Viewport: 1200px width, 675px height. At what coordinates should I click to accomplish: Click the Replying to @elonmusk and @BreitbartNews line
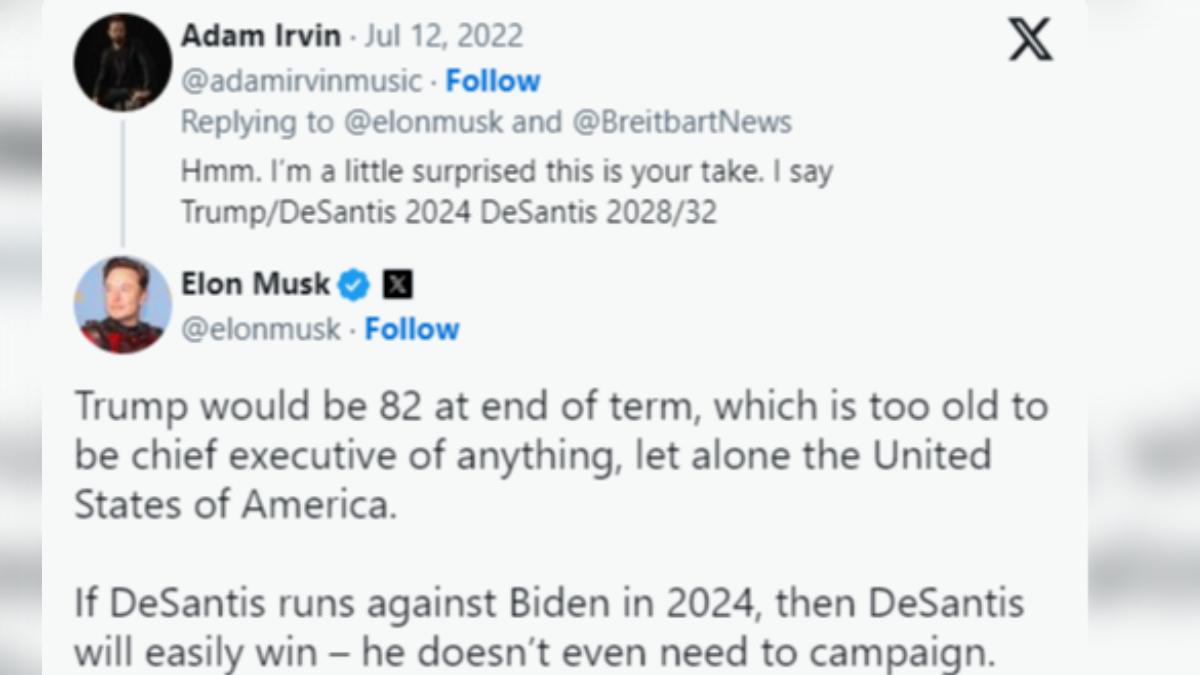(x=486, y=123)
